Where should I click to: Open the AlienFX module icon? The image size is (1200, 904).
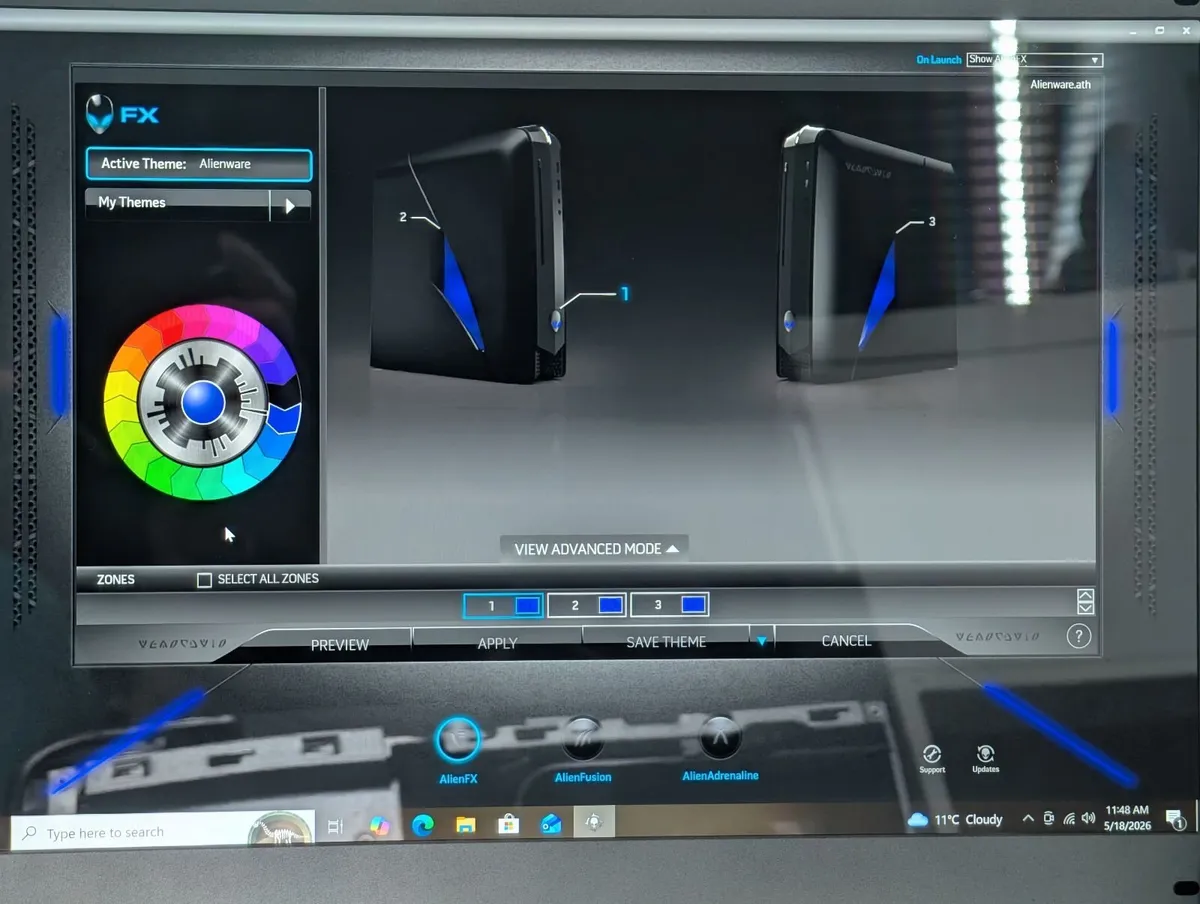tap(457, 740)
